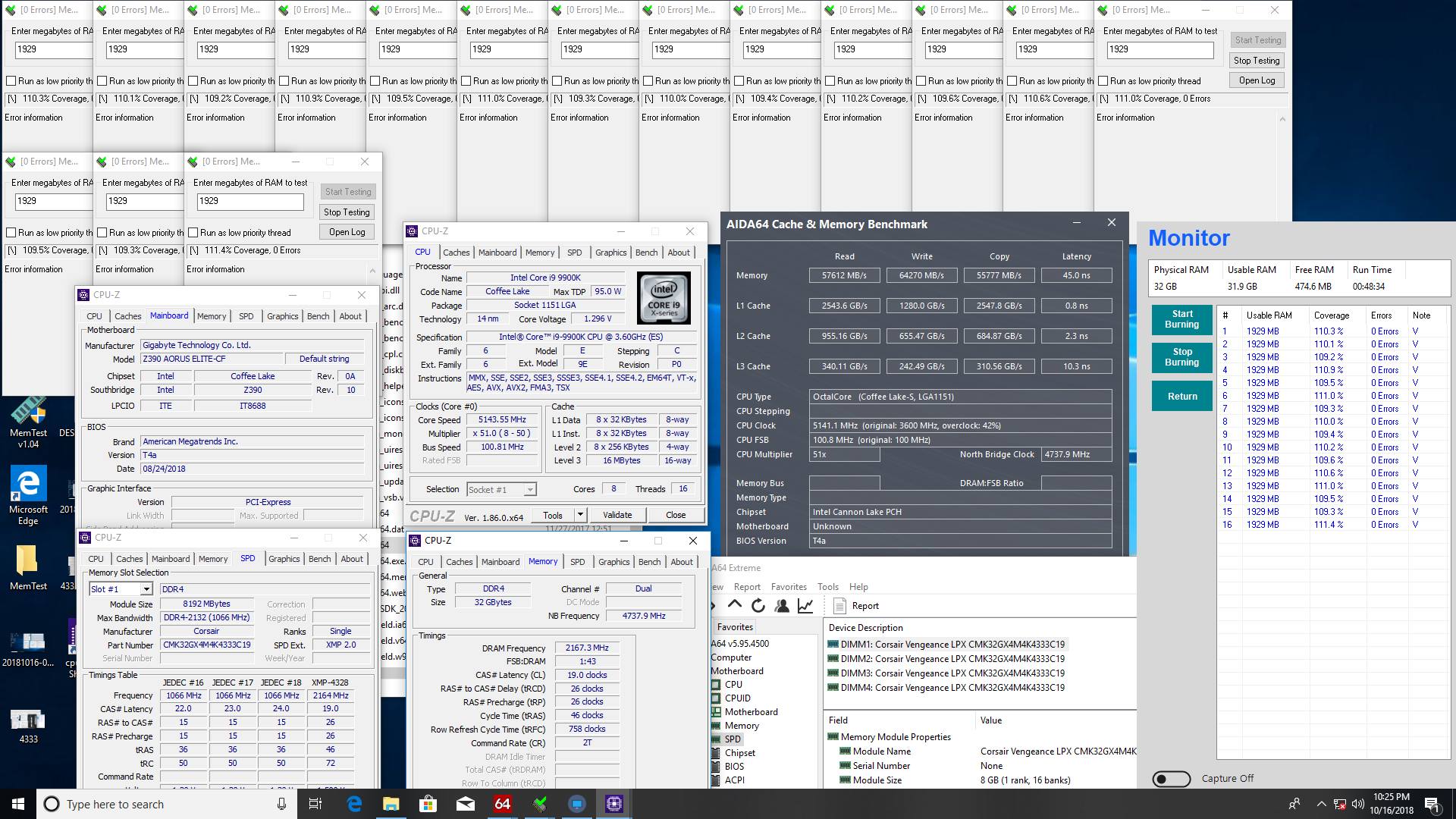Click Validate in the CPU-Z window
This screenshot has width=1456, height=819.
(617, 515)
